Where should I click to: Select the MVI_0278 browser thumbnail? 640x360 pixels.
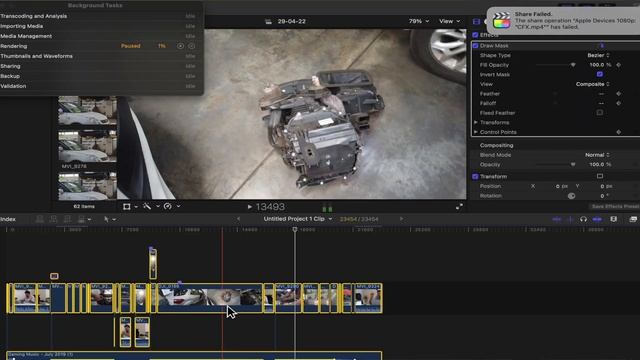tap(87, 146)
